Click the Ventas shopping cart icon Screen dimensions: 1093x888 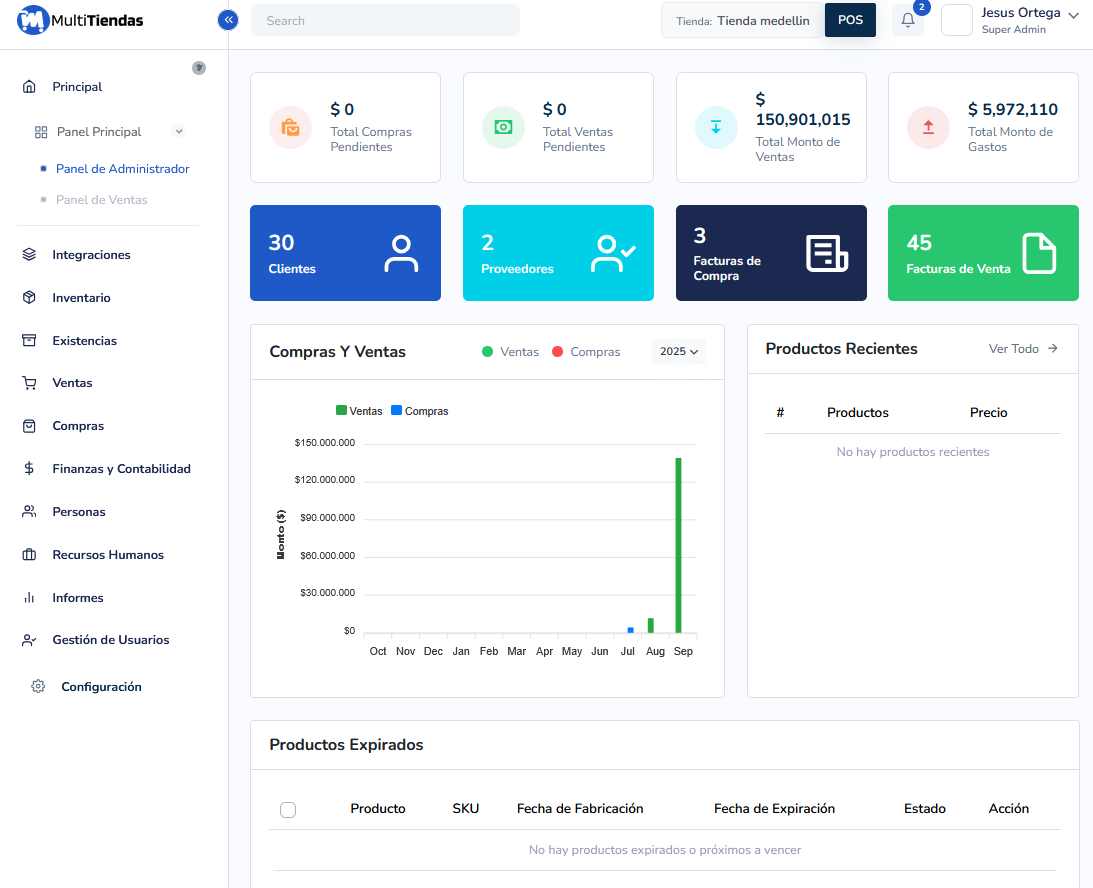tap(29, 383)
